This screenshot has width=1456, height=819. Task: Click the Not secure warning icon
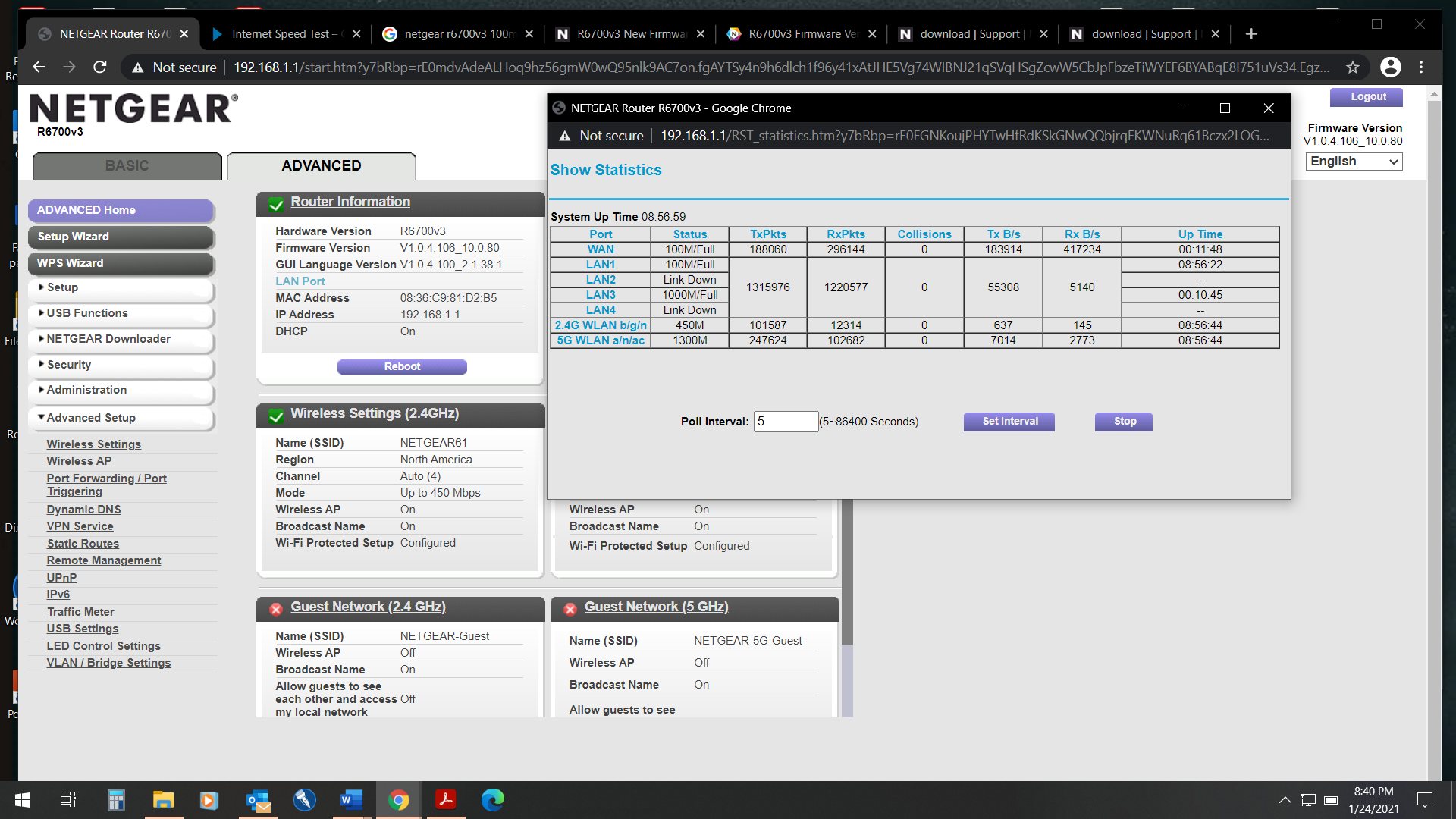137,67
